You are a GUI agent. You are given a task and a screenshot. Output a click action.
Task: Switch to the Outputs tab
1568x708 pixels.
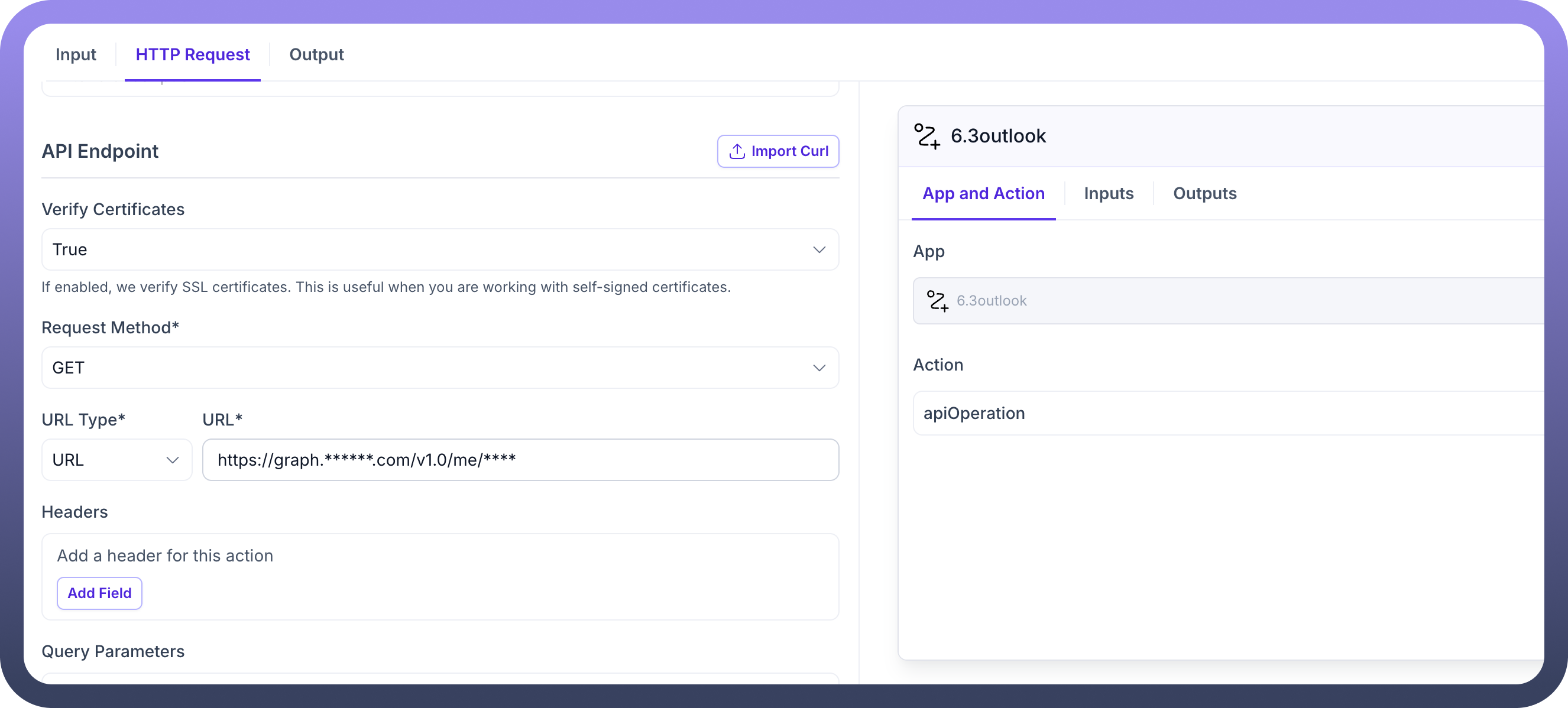(x=1204, y=193)
